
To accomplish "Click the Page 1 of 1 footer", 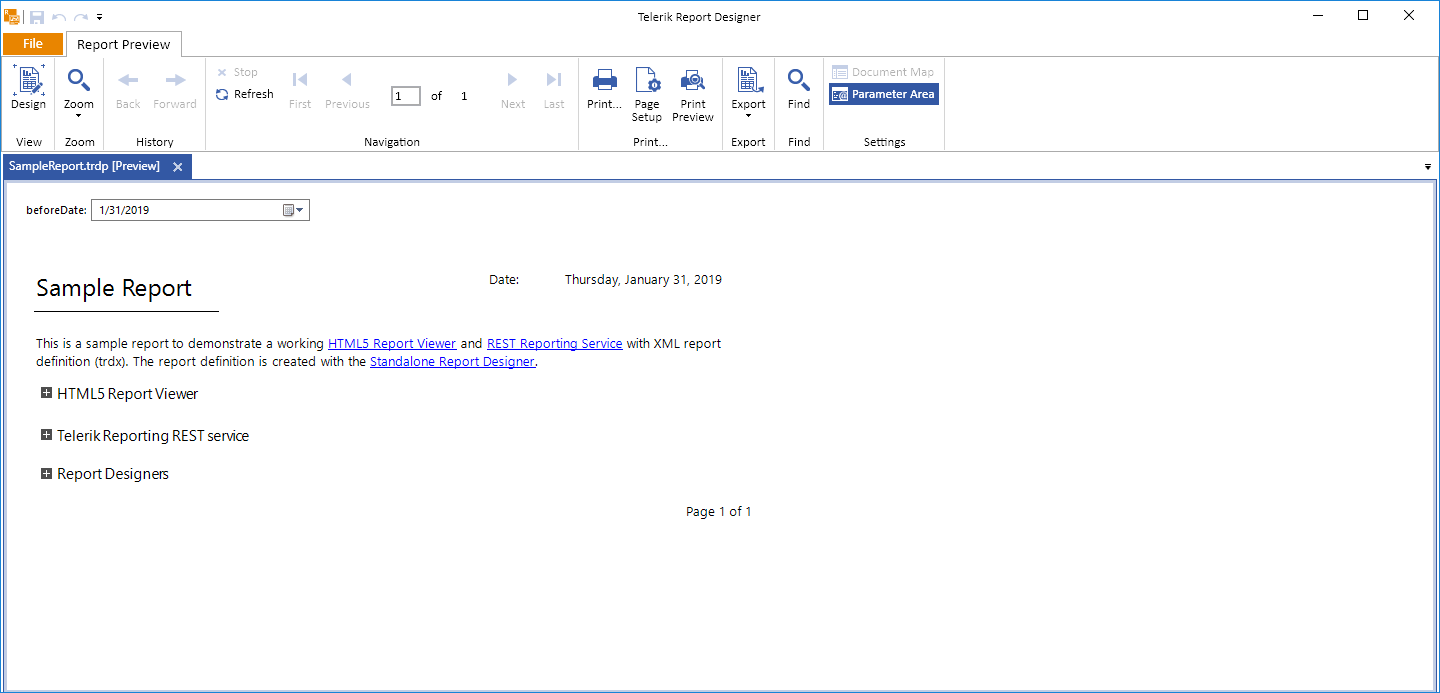I will pyautogui.click(x=719, y=511).
